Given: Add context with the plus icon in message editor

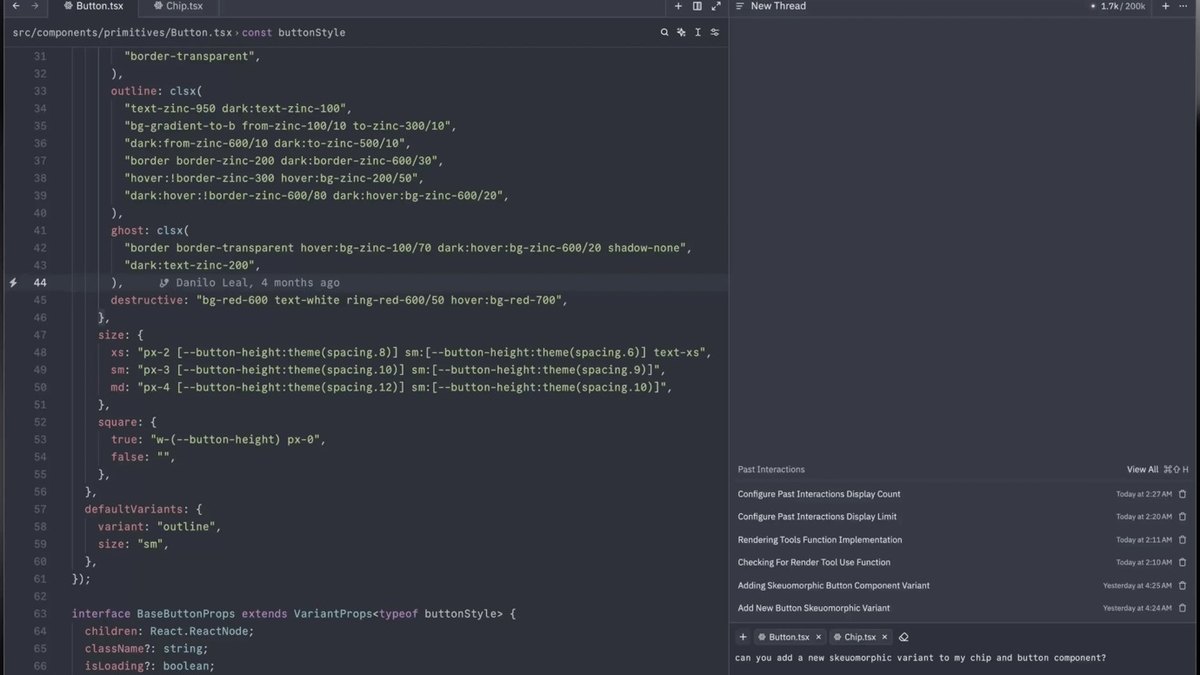Looking at the screenshot, I should coord(742,637).
